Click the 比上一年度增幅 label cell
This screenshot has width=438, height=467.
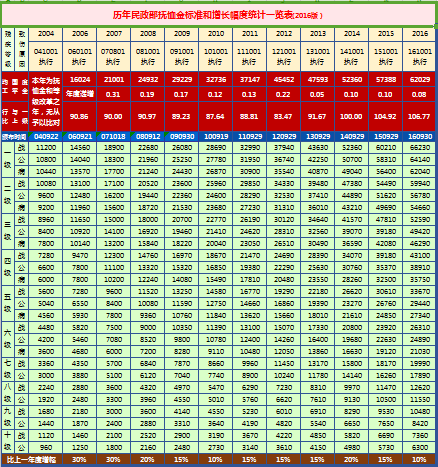click(x=32, y=460)
